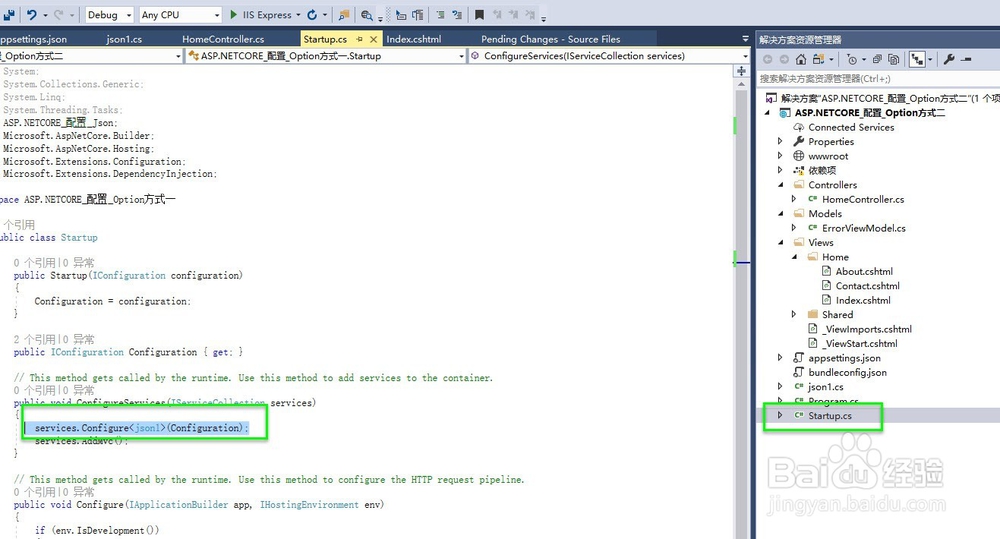Click the Undo arrow icon
This screenshot has height=539, width=1000.
(x=31, y=14)
